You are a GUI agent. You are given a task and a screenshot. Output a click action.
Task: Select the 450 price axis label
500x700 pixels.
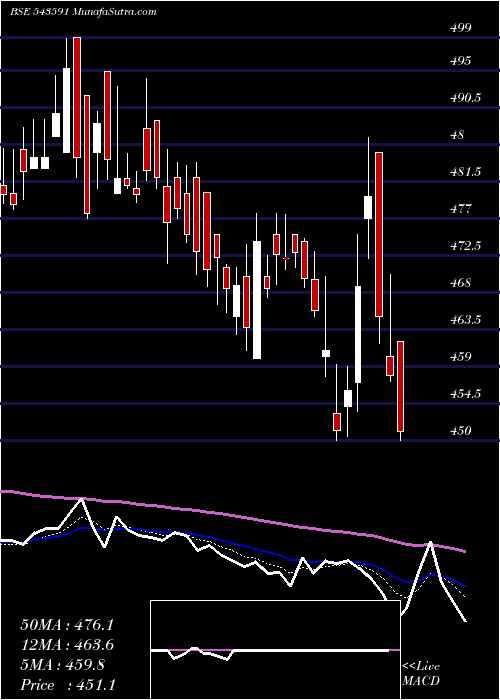point(461,431)
